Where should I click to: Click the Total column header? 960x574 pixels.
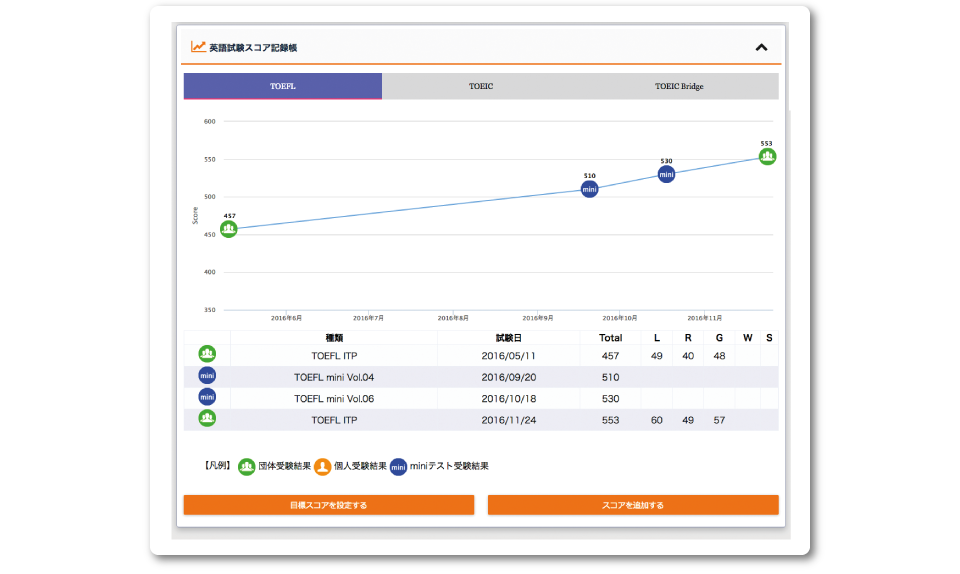pyautogui.click(x=610, y=338)
